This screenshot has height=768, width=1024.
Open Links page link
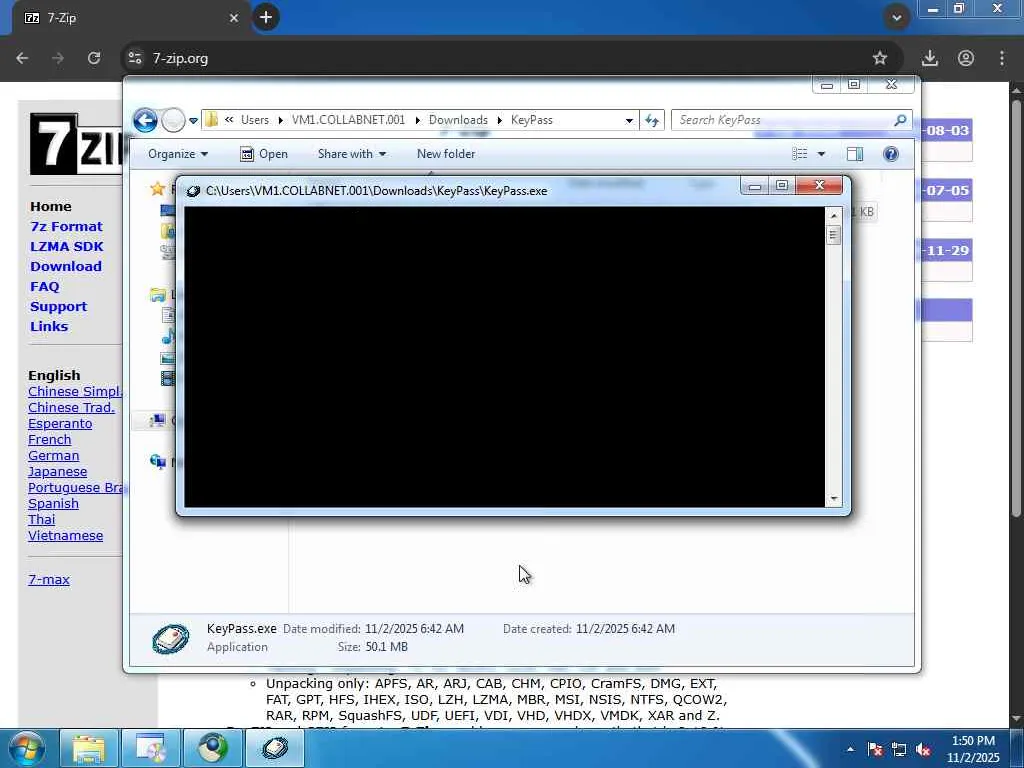pos(49,327)
